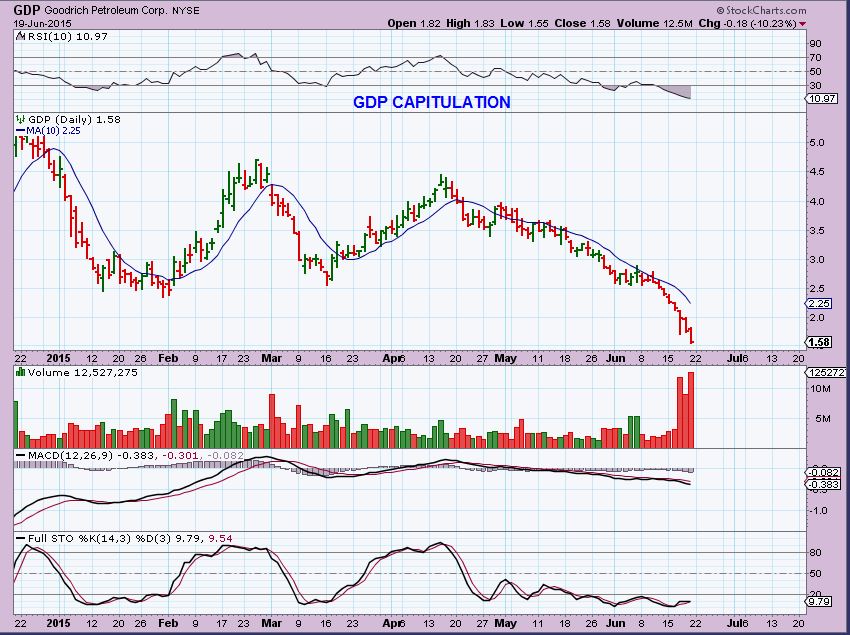Click the tallest red volume bar
The image size is (850, 635).
pyautogui.click(x=691, y=410)
